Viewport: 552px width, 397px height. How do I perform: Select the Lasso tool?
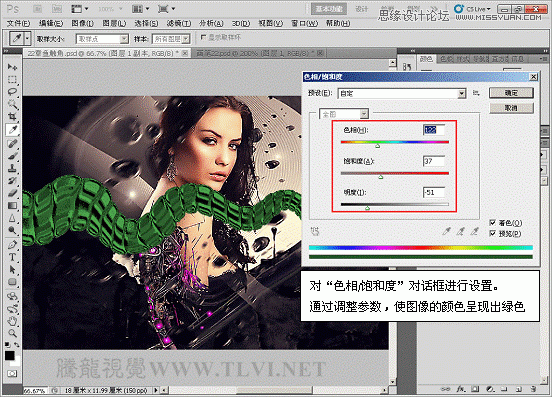(x=12, y=92)
